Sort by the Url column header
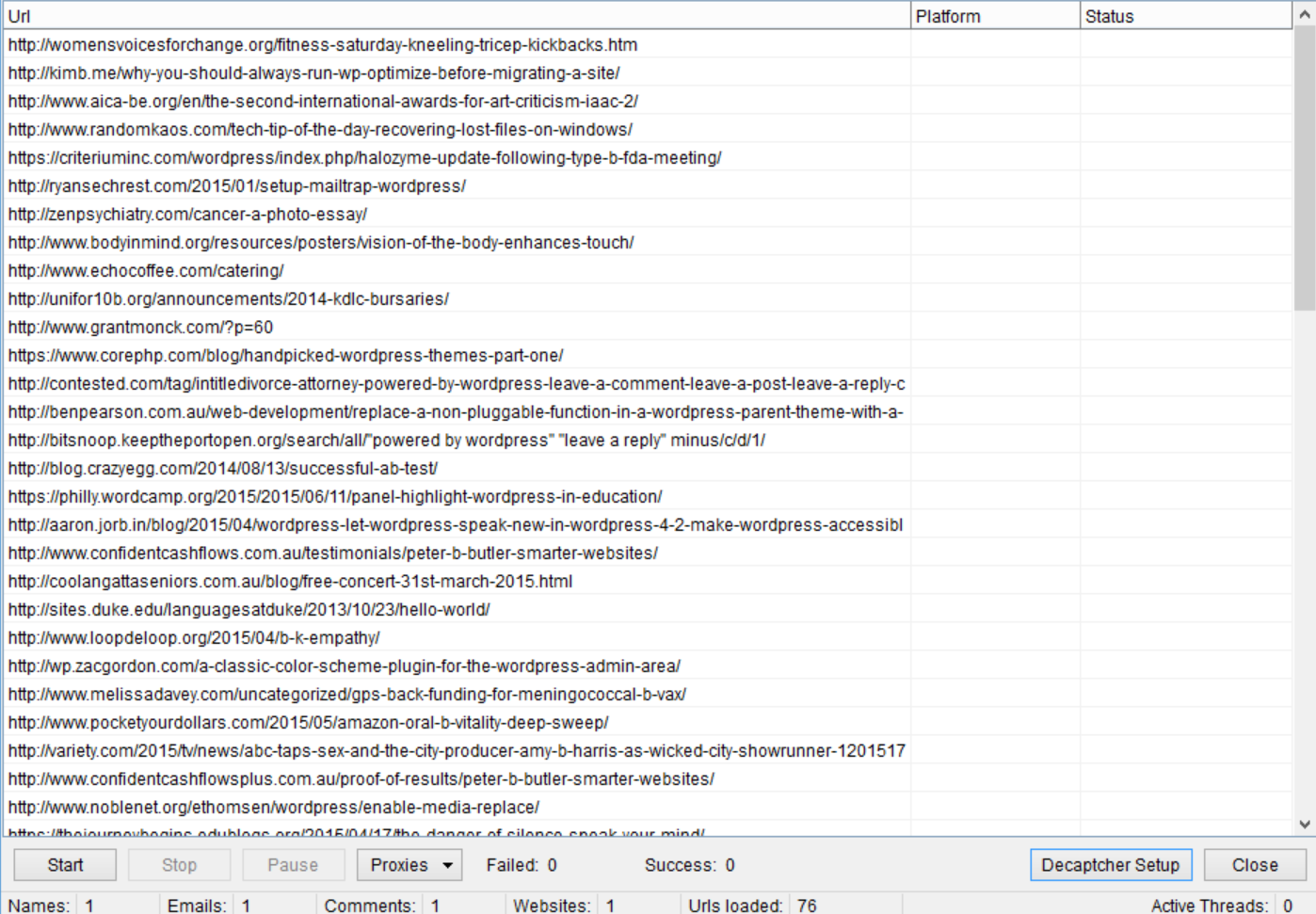Screen dimensions: 1316x914 pos(457,16)
